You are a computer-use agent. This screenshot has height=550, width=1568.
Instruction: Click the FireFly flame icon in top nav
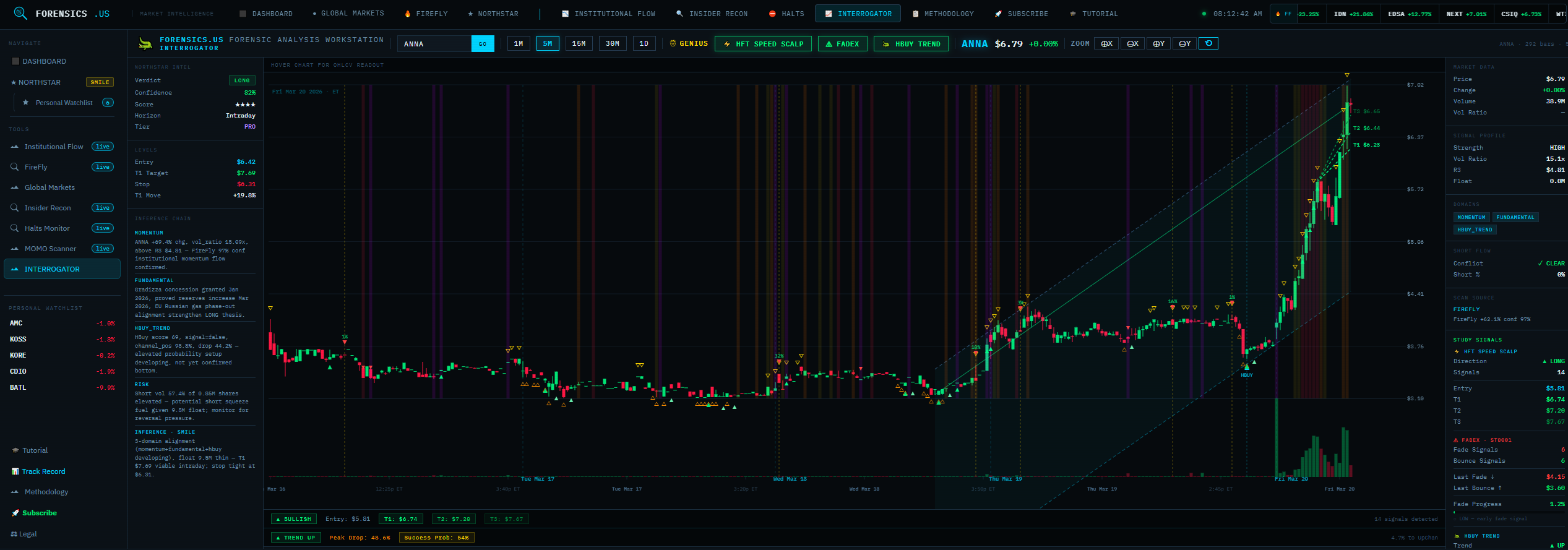coord(407,14)
